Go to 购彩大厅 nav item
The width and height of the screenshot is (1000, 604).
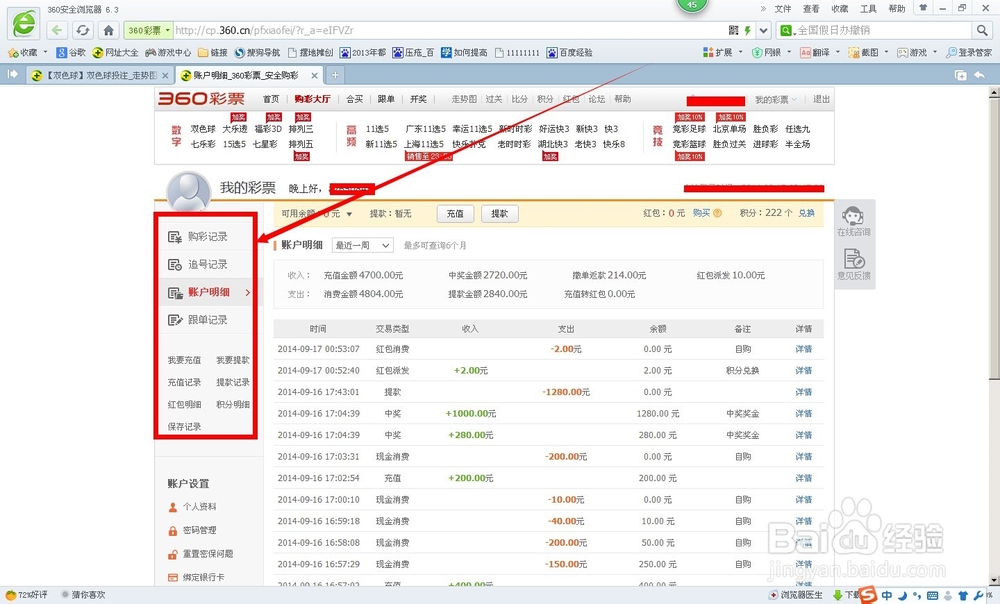[312, 99]
